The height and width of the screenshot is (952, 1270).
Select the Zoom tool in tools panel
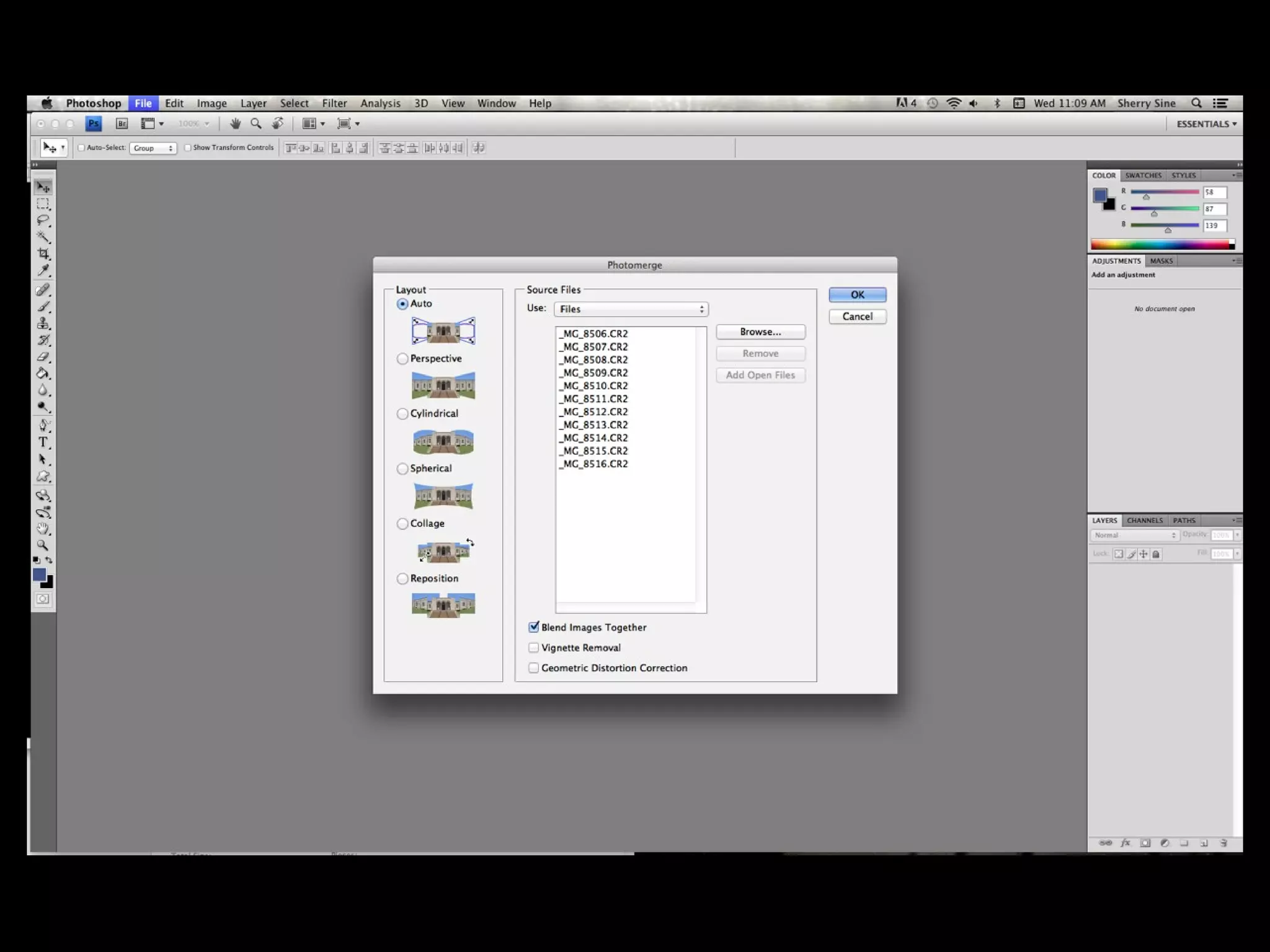pyautogui.click(x=43, y=545)
